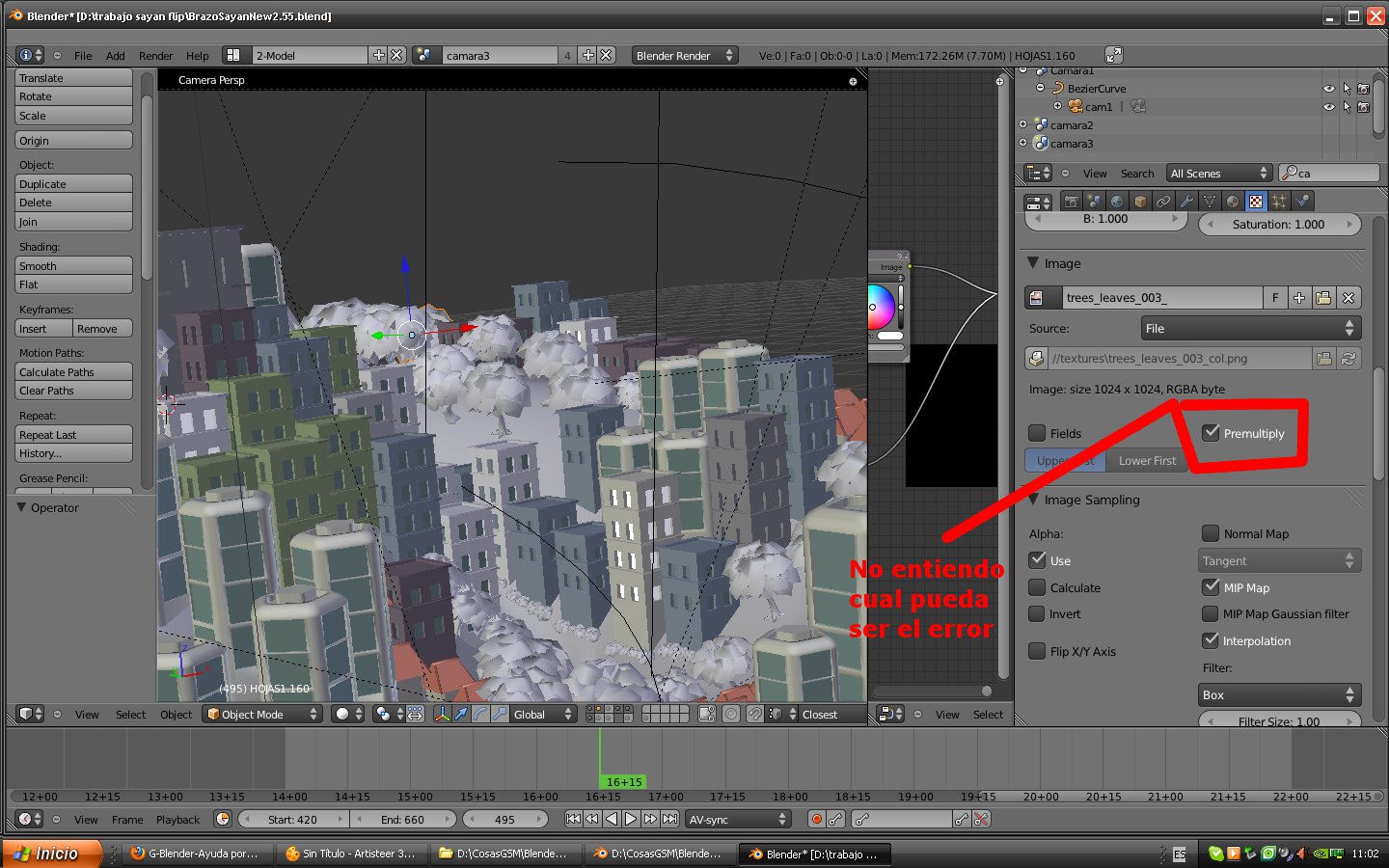This screenshot has width=1389, height=868.
Task: Click the Calculate Paths button
Action: pos(74,372)
